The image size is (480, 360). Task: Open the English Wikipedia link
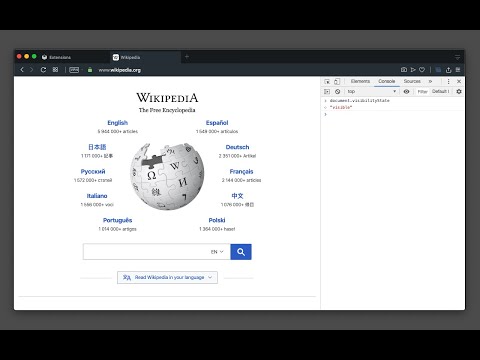click(117, 123)
